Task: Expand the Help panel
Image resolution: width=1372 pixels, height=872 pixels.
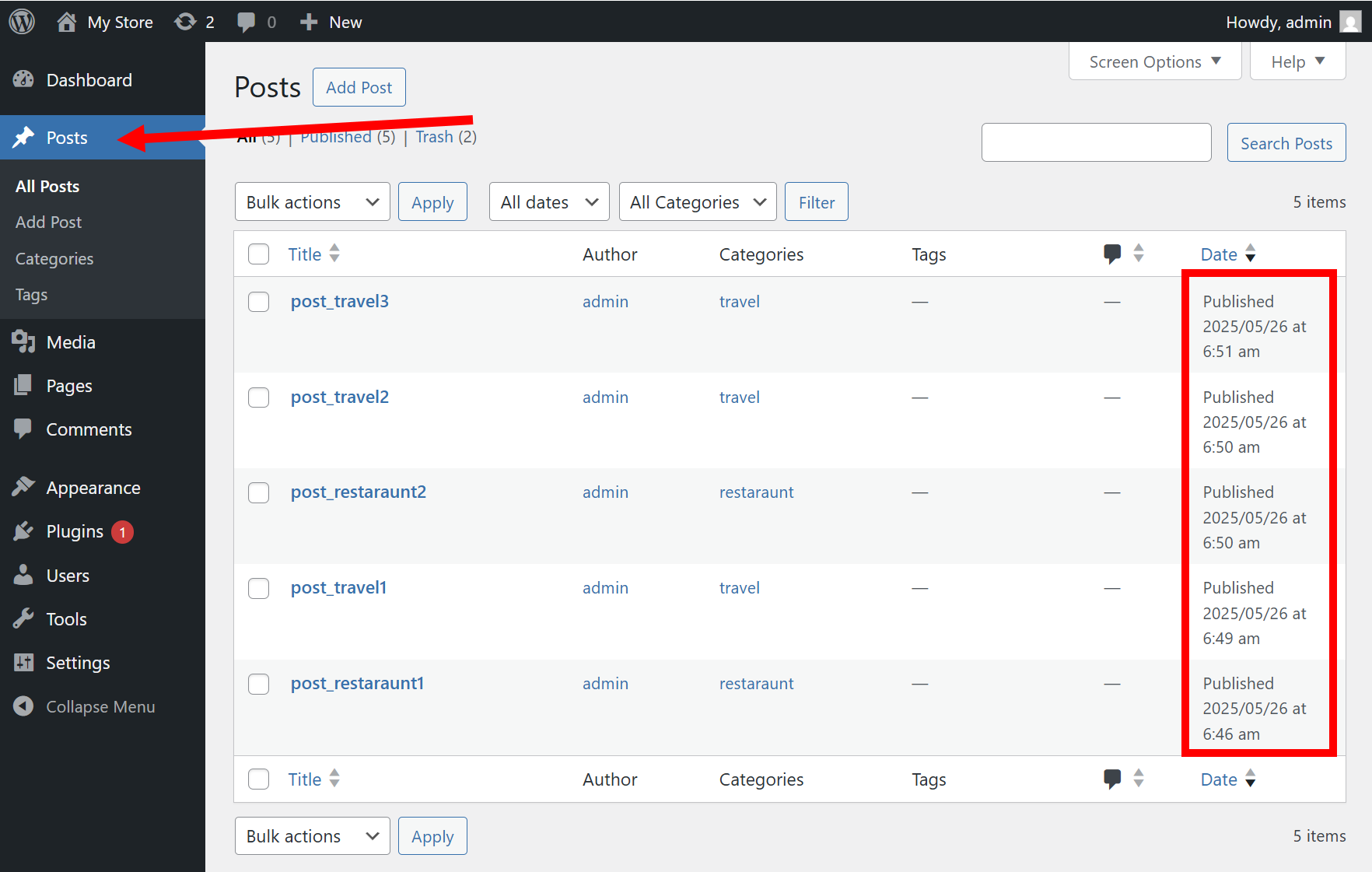Action: (x=1297, y=61)
